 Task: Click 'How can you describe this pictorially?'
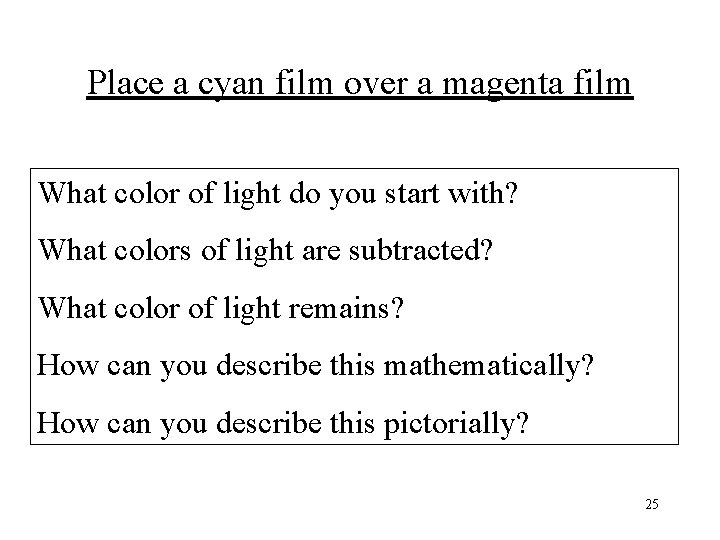283,424
